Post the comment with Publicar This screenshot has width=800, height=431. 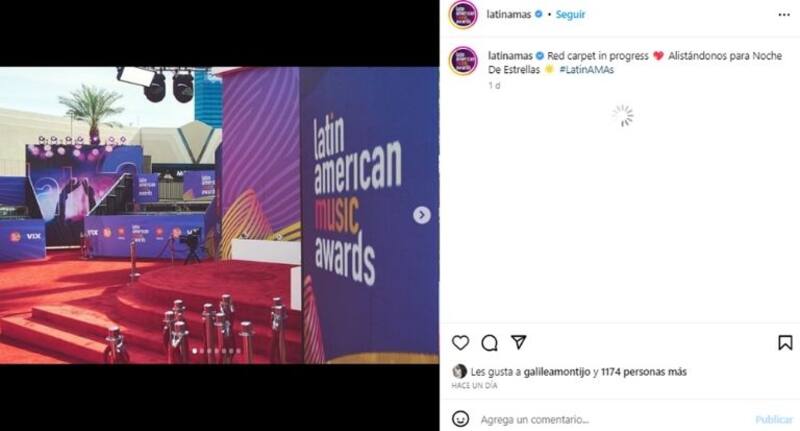coord(774,419)
